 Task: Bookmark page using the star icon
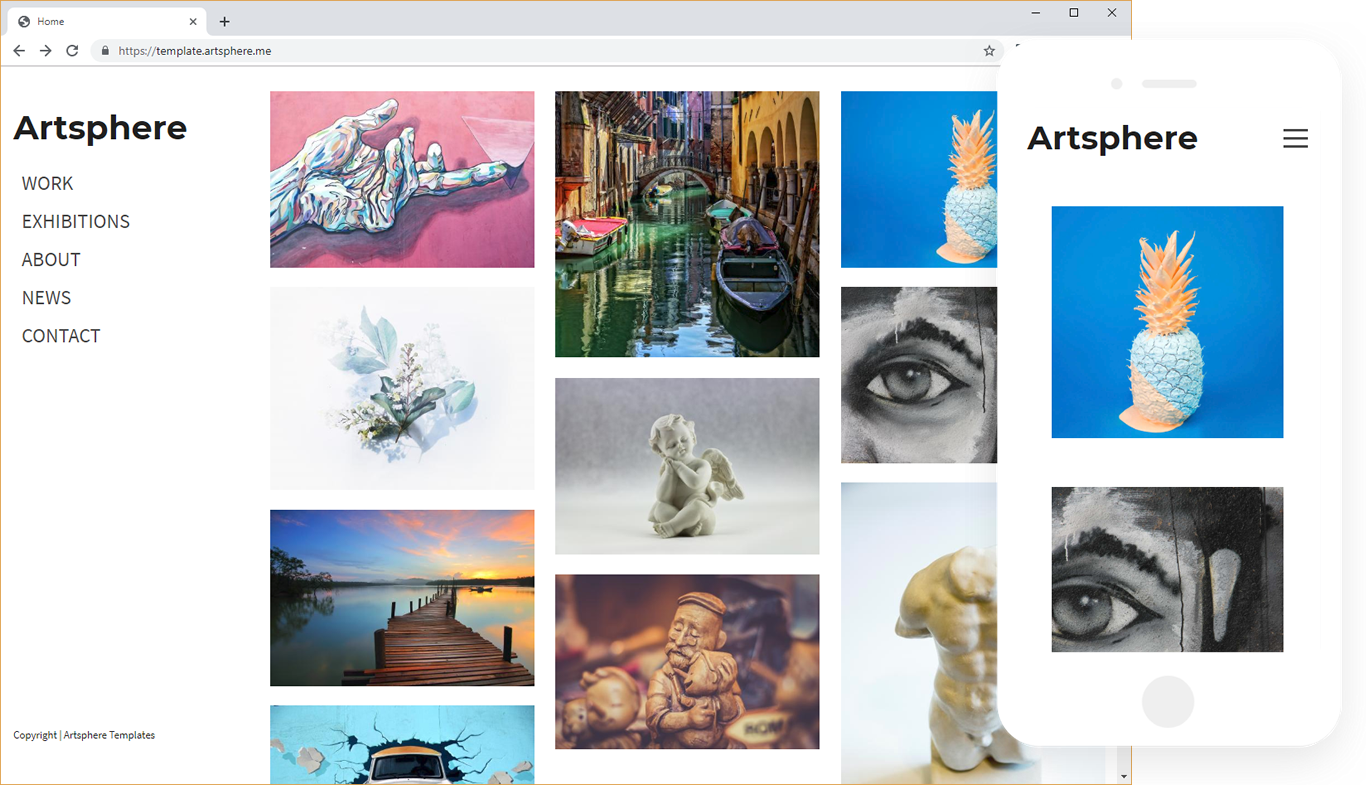989,51
